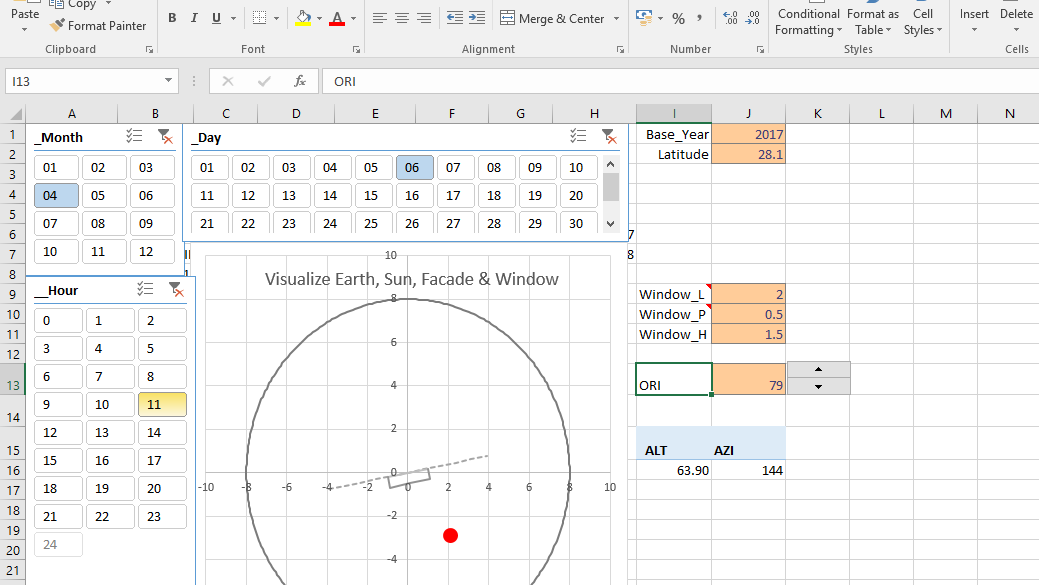
Task: Open Format as Table gallery
Action: [873, 21]
